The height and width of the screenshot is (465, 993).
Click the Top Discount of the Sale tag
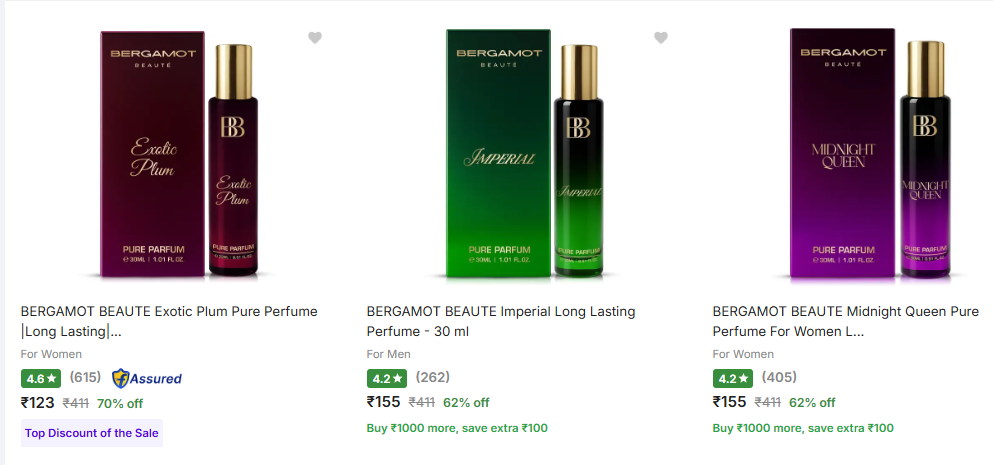tap(91, 433)
